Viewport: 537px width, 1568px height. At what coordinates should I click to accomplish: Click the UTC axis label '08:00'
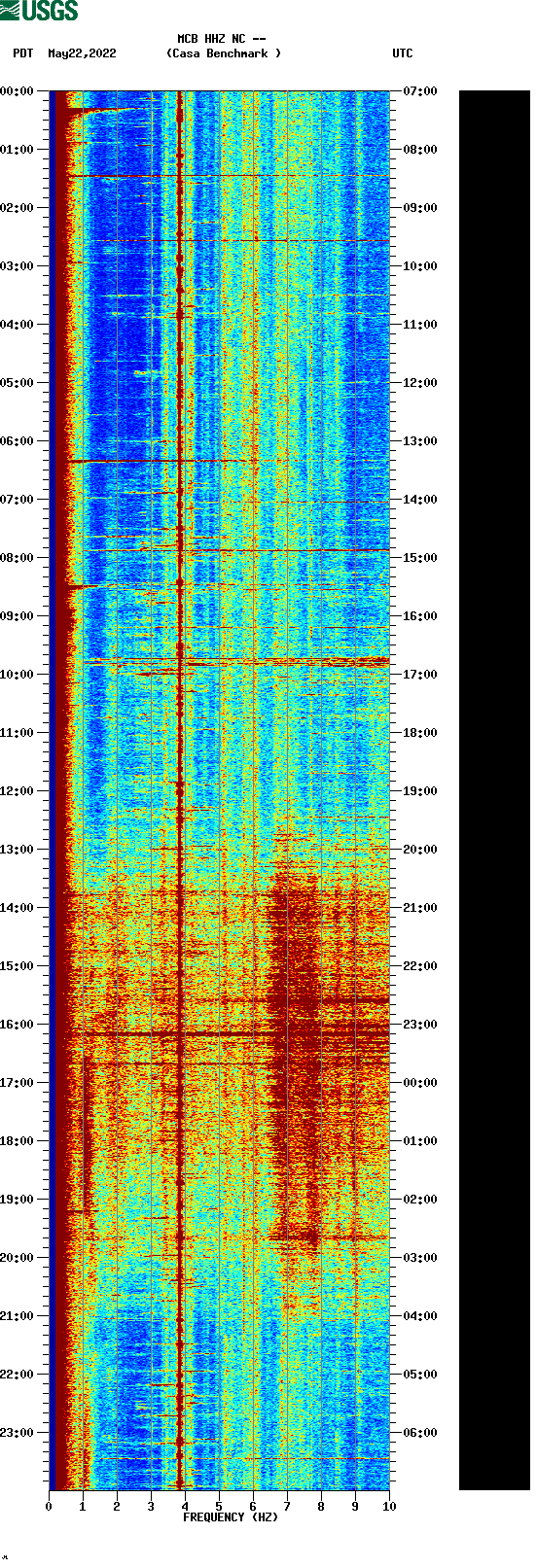[420, 150]
